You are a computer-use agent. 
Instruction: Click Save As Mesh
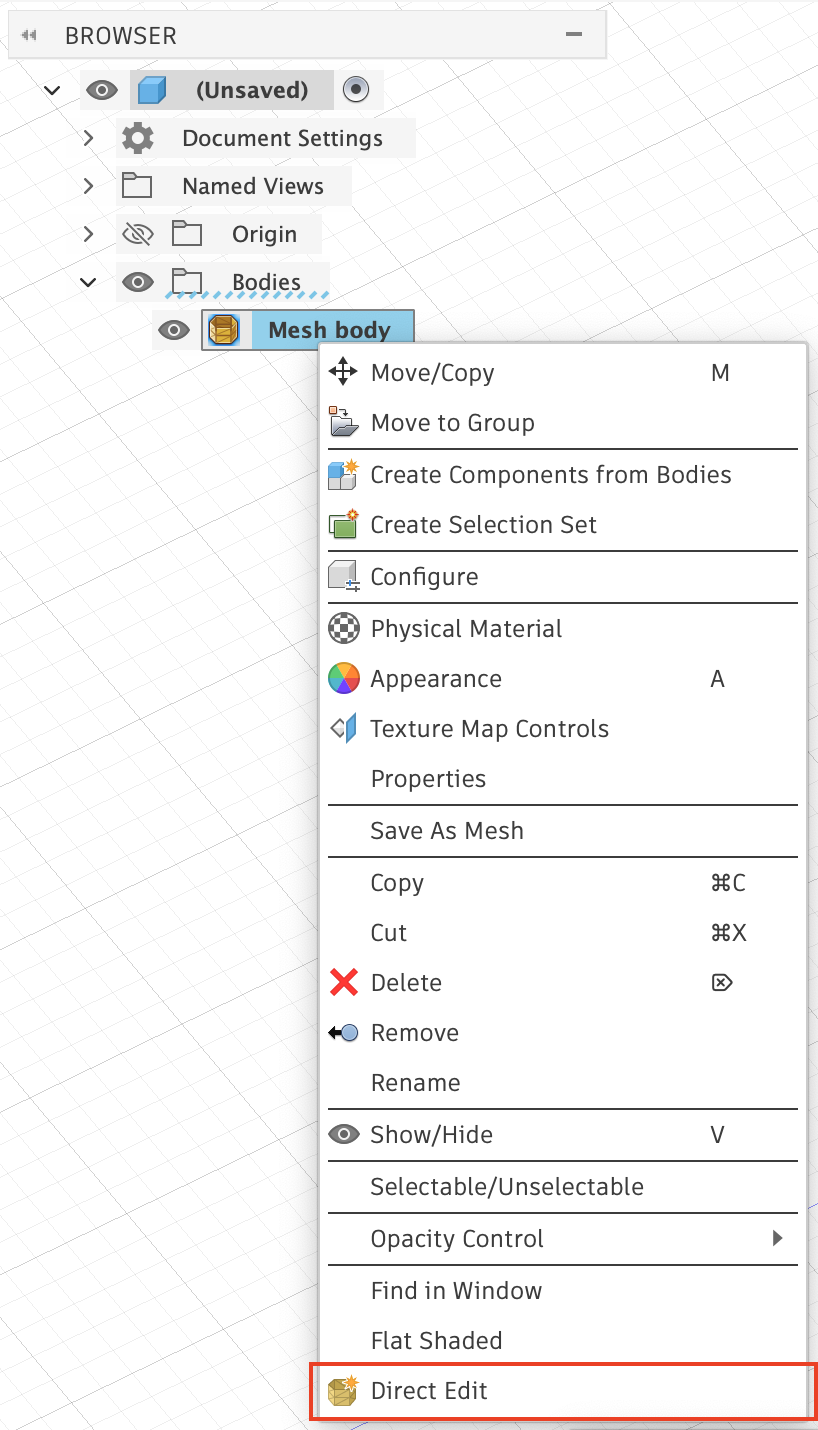(x=446, y=830)
